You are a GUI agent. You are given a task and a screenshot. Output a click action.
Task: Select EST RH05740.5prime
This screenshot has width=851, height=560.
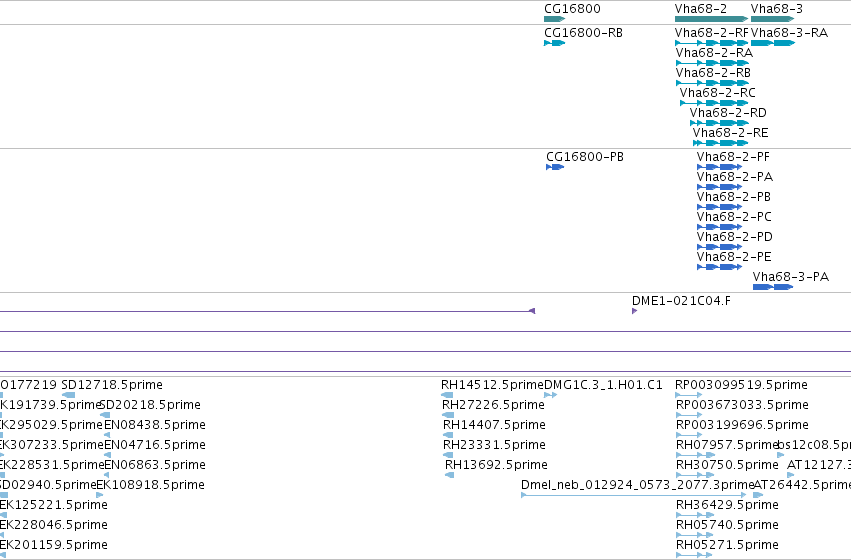(727, 526)
